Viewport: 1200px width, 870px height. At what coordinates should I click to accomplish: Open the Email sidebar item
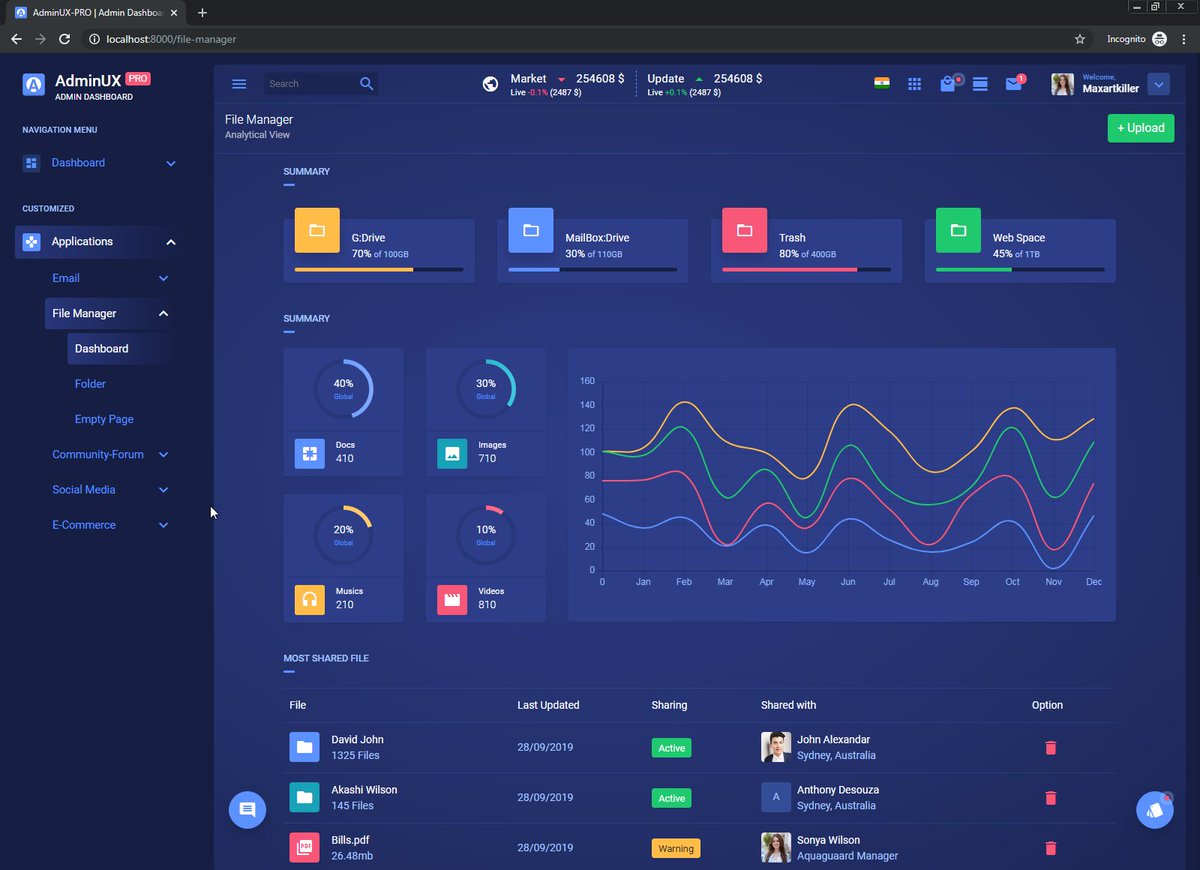[66, 278]
